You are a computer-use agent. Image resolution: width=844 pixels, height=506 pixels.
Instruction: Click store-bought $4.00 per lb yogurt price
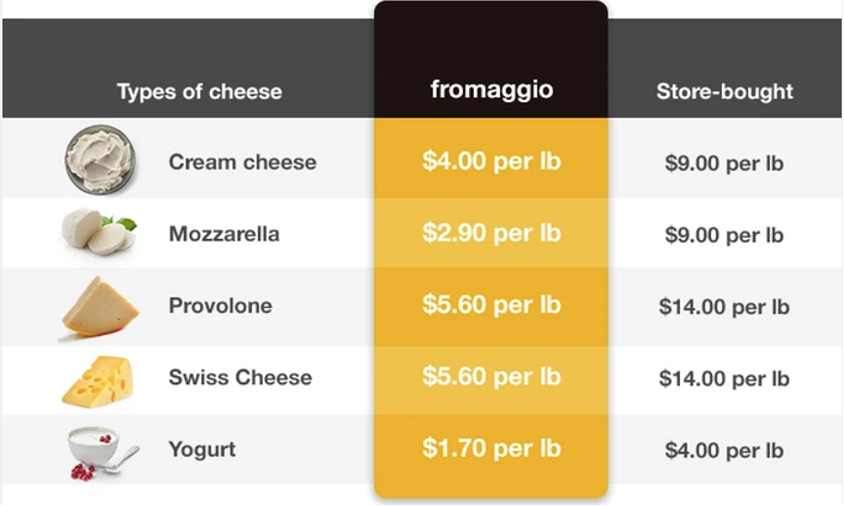(x=724, y=451)
